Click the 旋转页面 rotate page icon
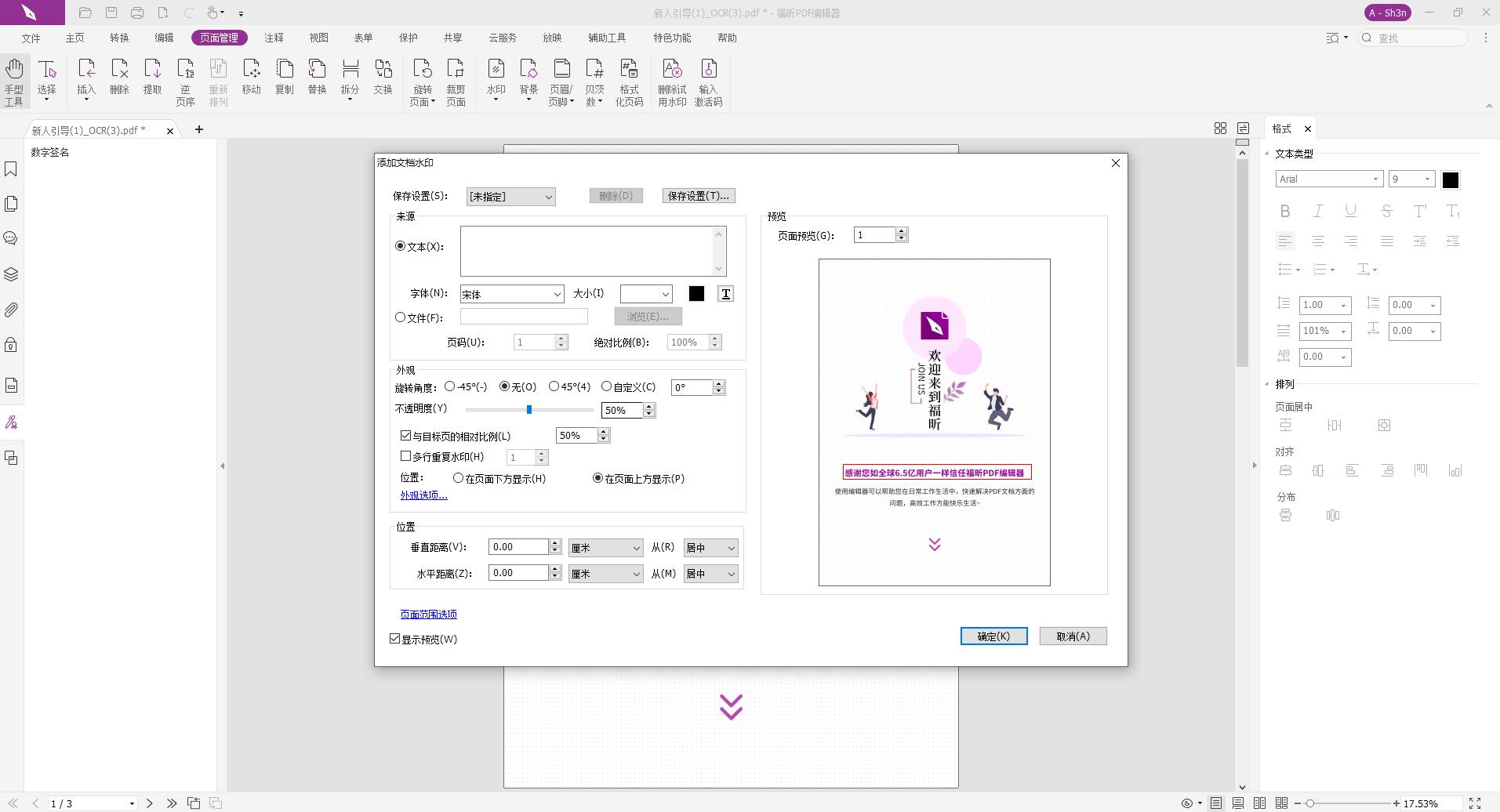 click(422, 80)
